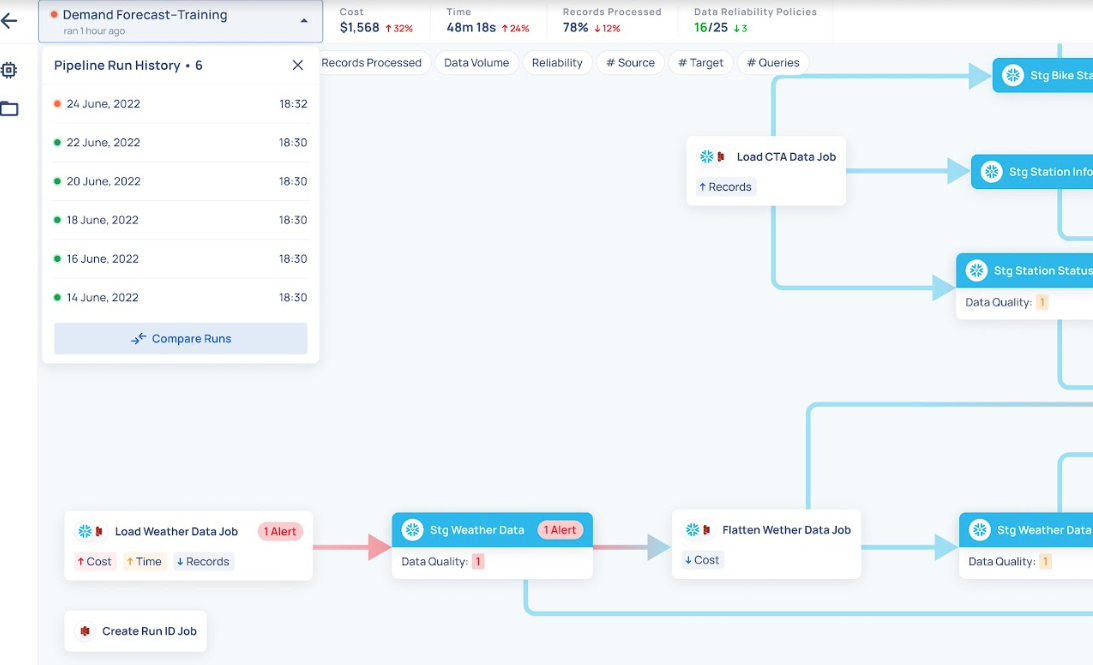
Task: Open the Load Weather Data Job node
Action: (x=188, y=546)
